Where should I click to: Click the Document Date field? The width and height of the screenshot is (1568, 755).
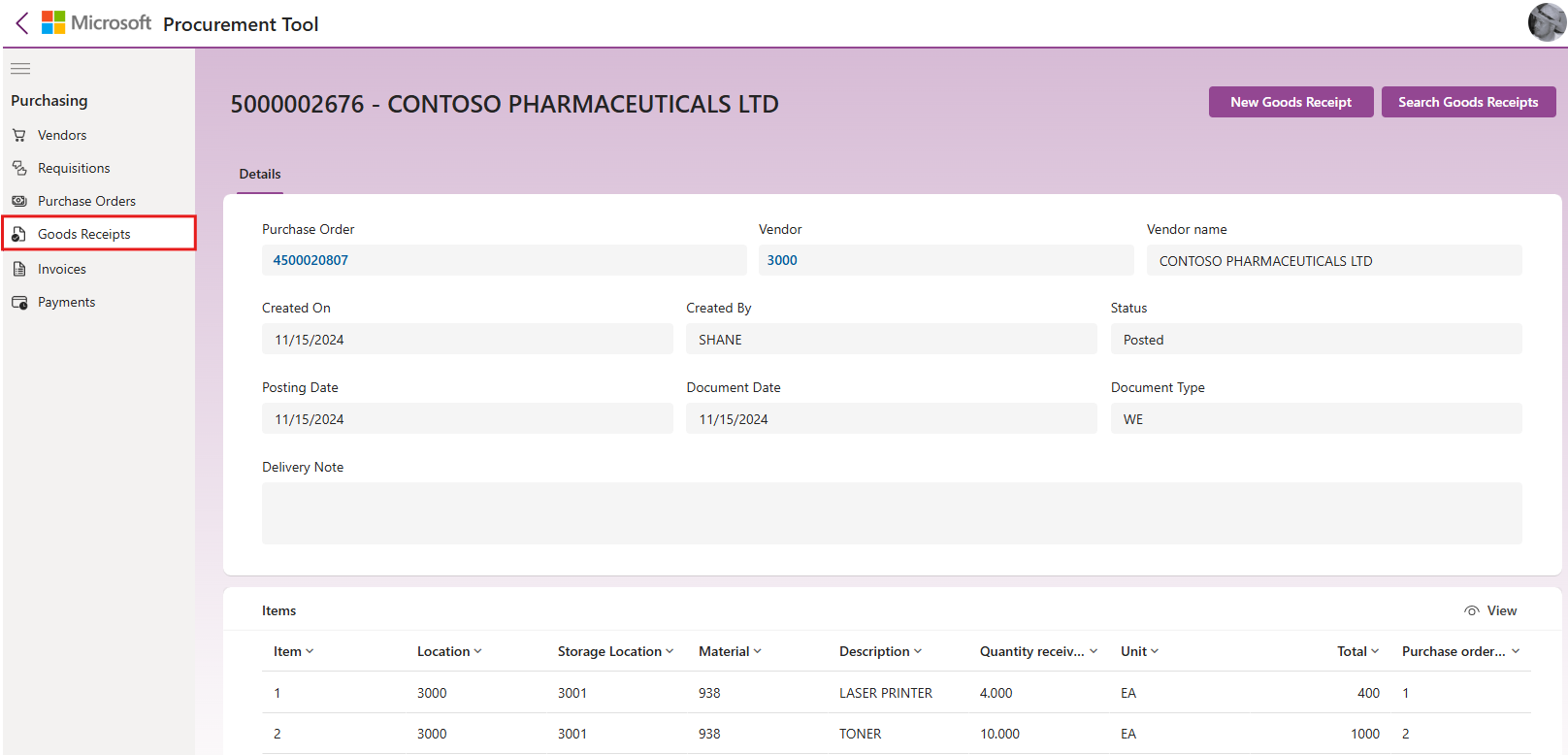892,418
